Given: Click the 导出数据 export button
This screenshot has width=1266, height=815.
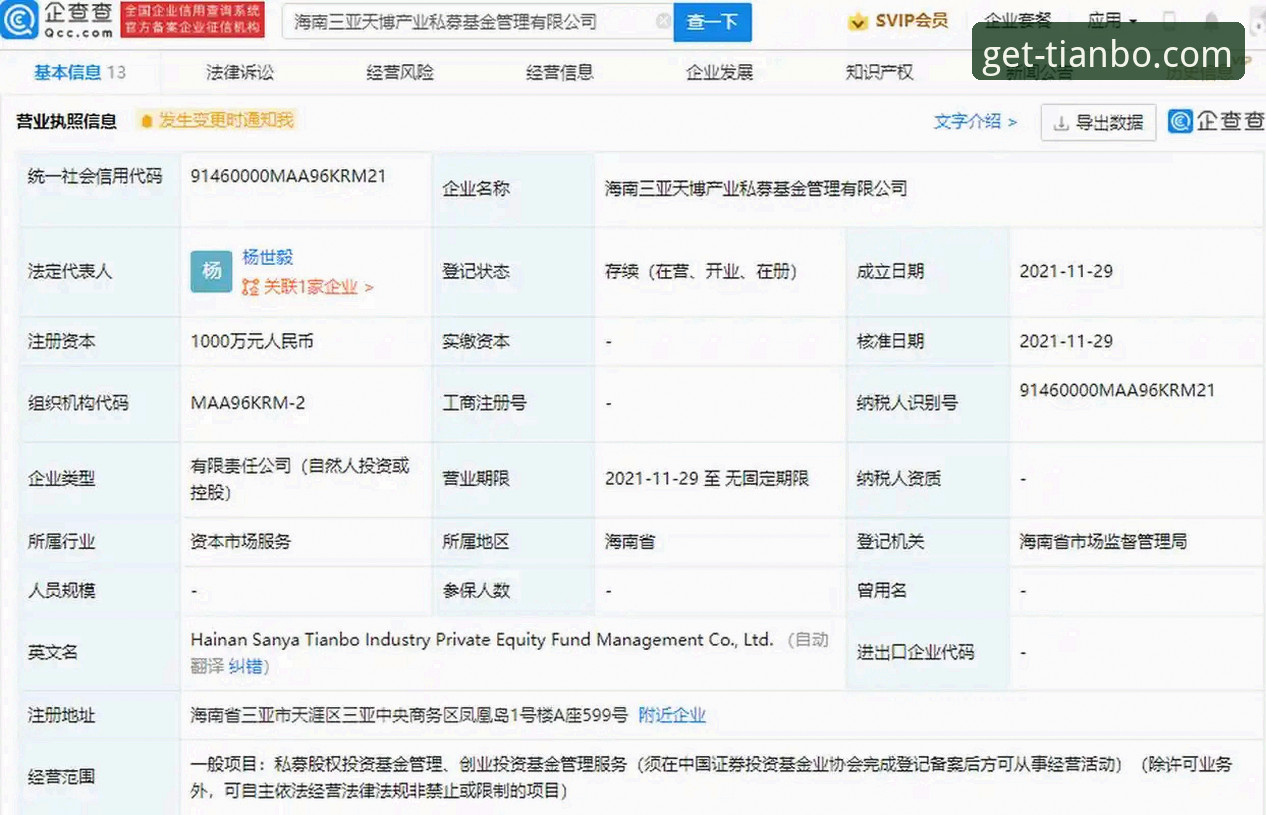Looking at the screenshot, I should pyautogui.click(x=1099, y=122).
